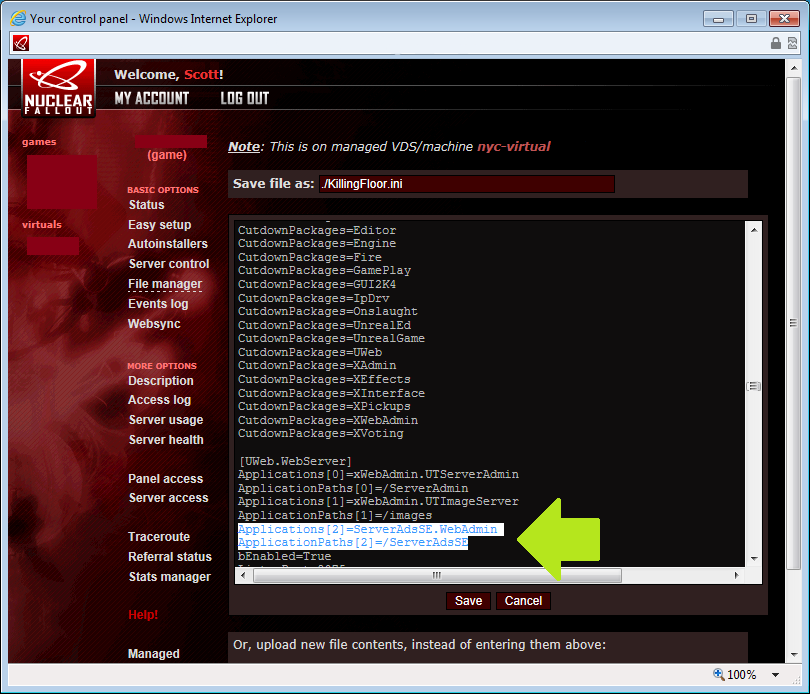This screenshot has width=810, height=694.
Task: Click the Internet Explorer icon in title bar
Action: 18,18
